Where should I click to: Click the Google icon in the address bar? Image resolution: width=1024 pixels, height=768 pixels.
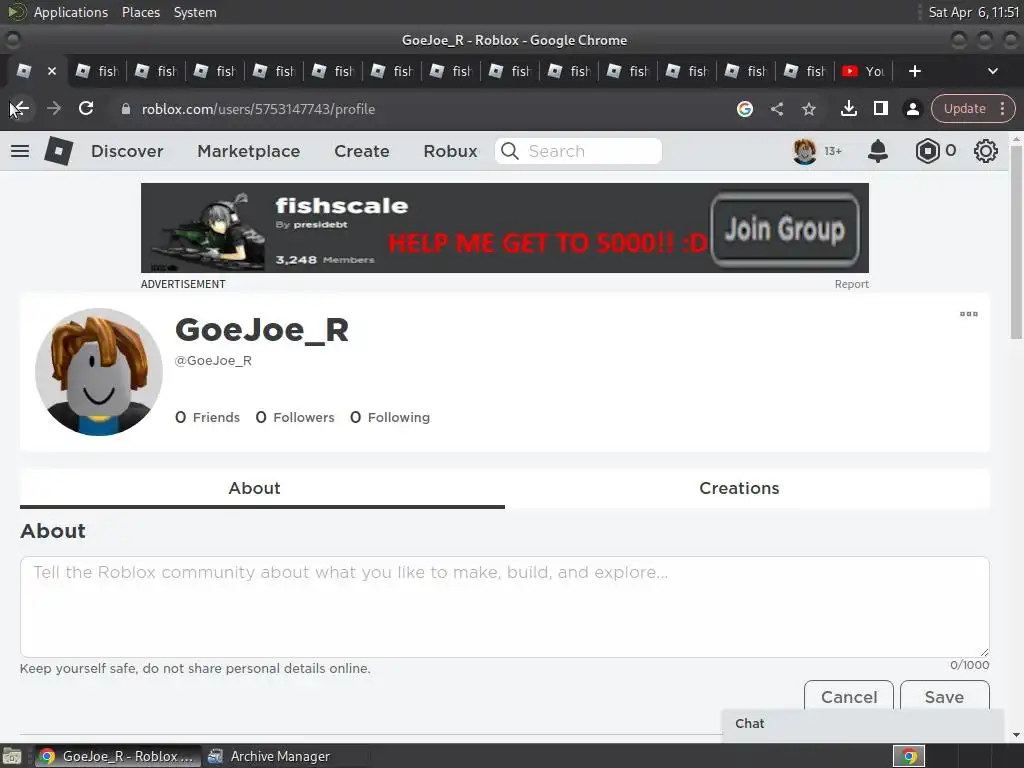point(744,109)
